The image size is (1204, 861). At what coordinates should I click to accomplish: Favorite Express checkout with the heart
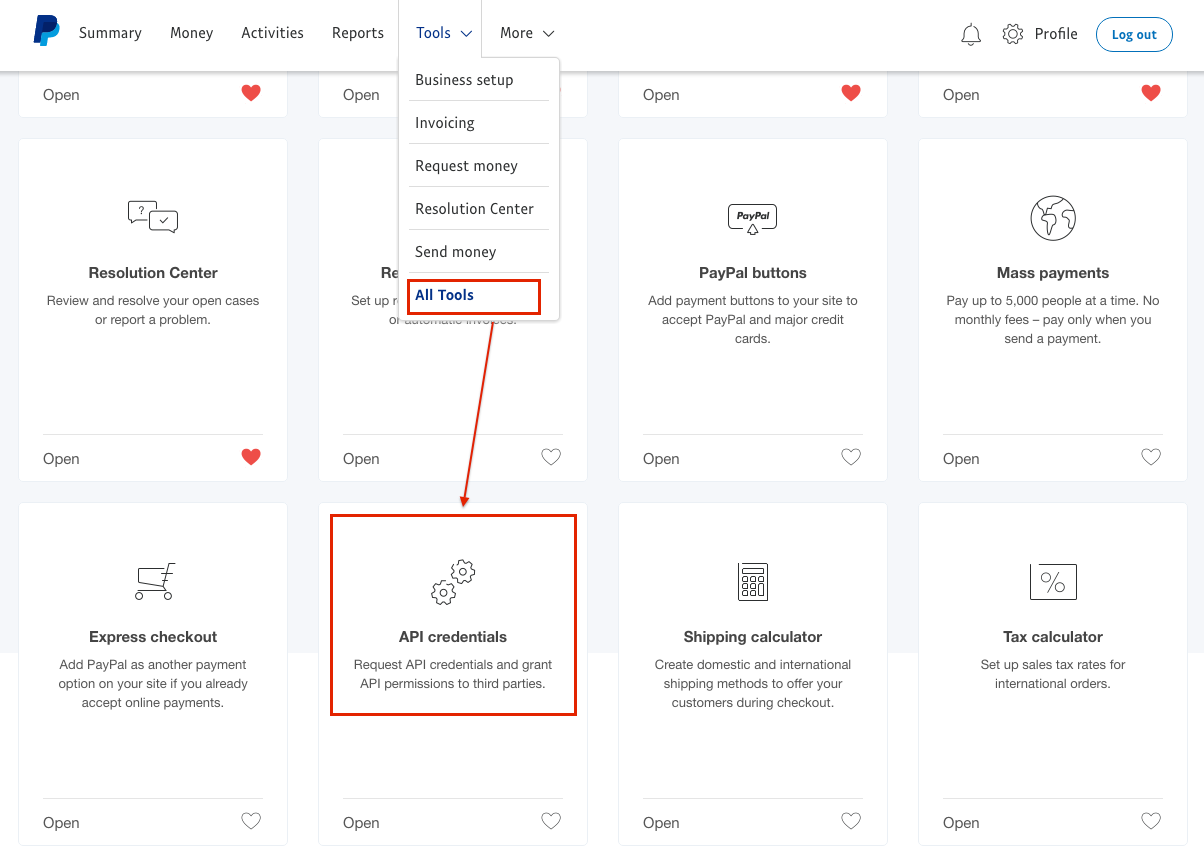(x=251, y=821)
